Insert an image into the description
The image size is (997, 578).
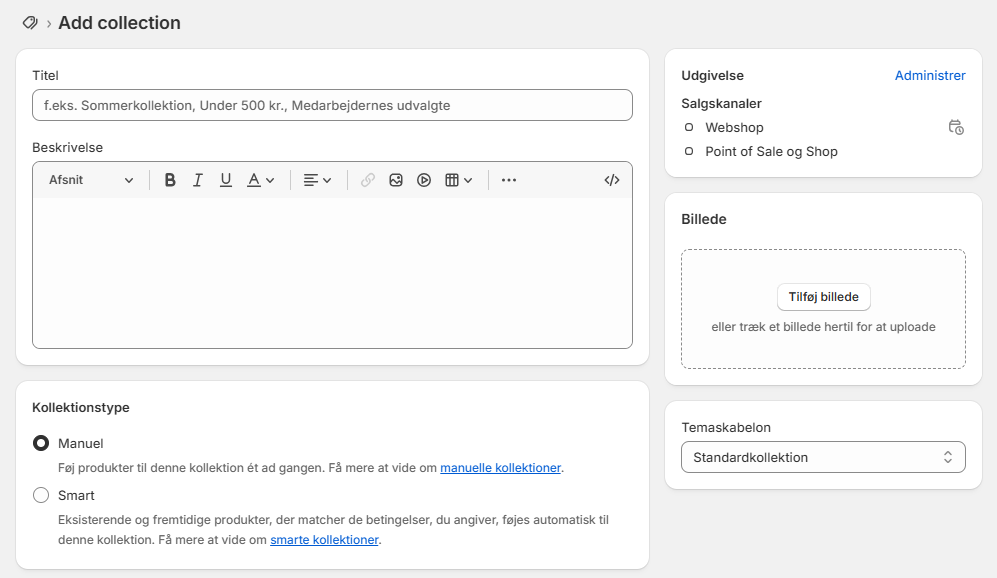point(396,180)
